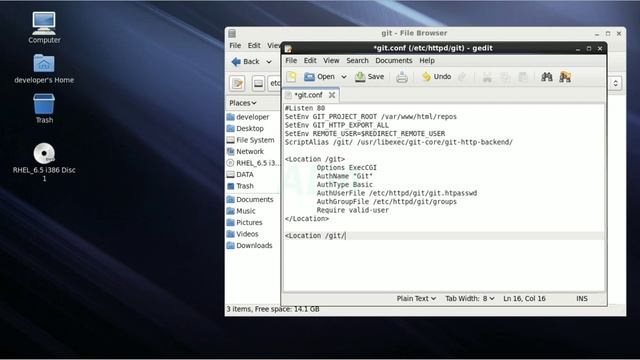The image size is (640, 360).
Task: Click the Open file button in gedit
Action: coord(320,77)
